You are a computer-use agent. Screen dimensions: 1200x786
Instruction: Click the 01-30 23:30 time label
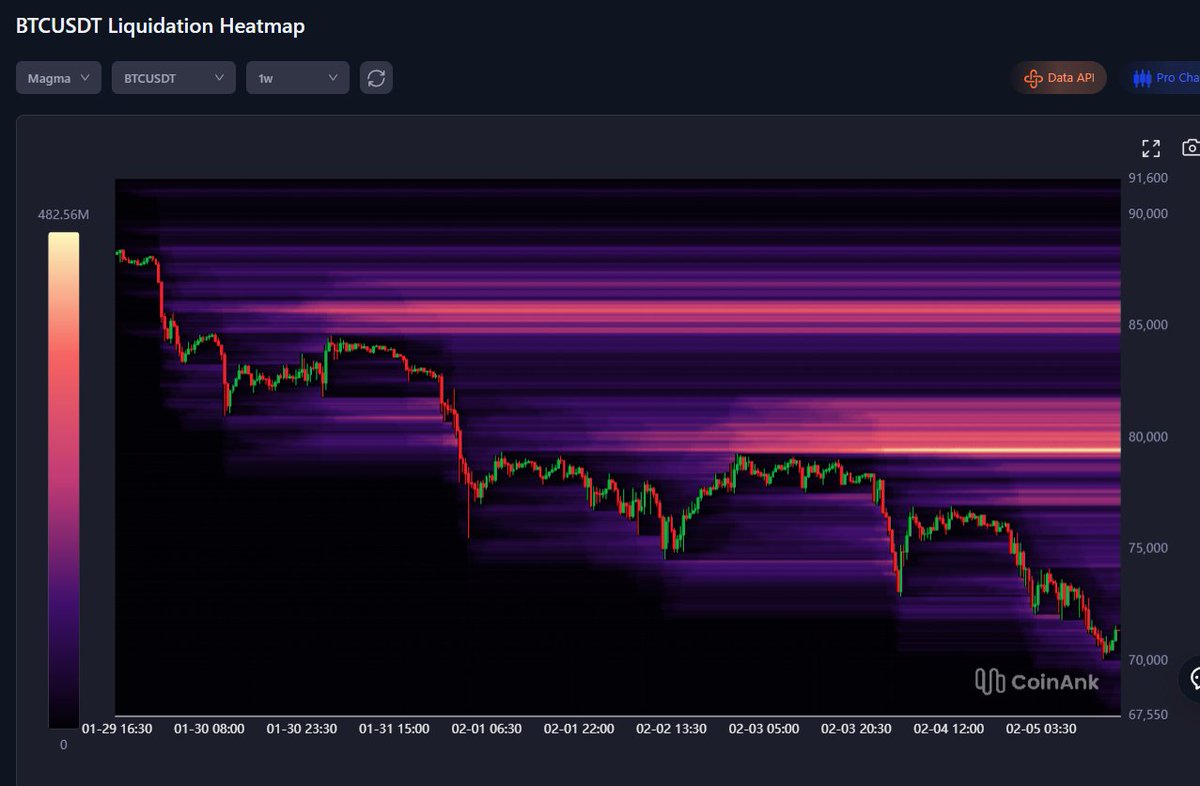pyautogui.click(x=301, y=729)
